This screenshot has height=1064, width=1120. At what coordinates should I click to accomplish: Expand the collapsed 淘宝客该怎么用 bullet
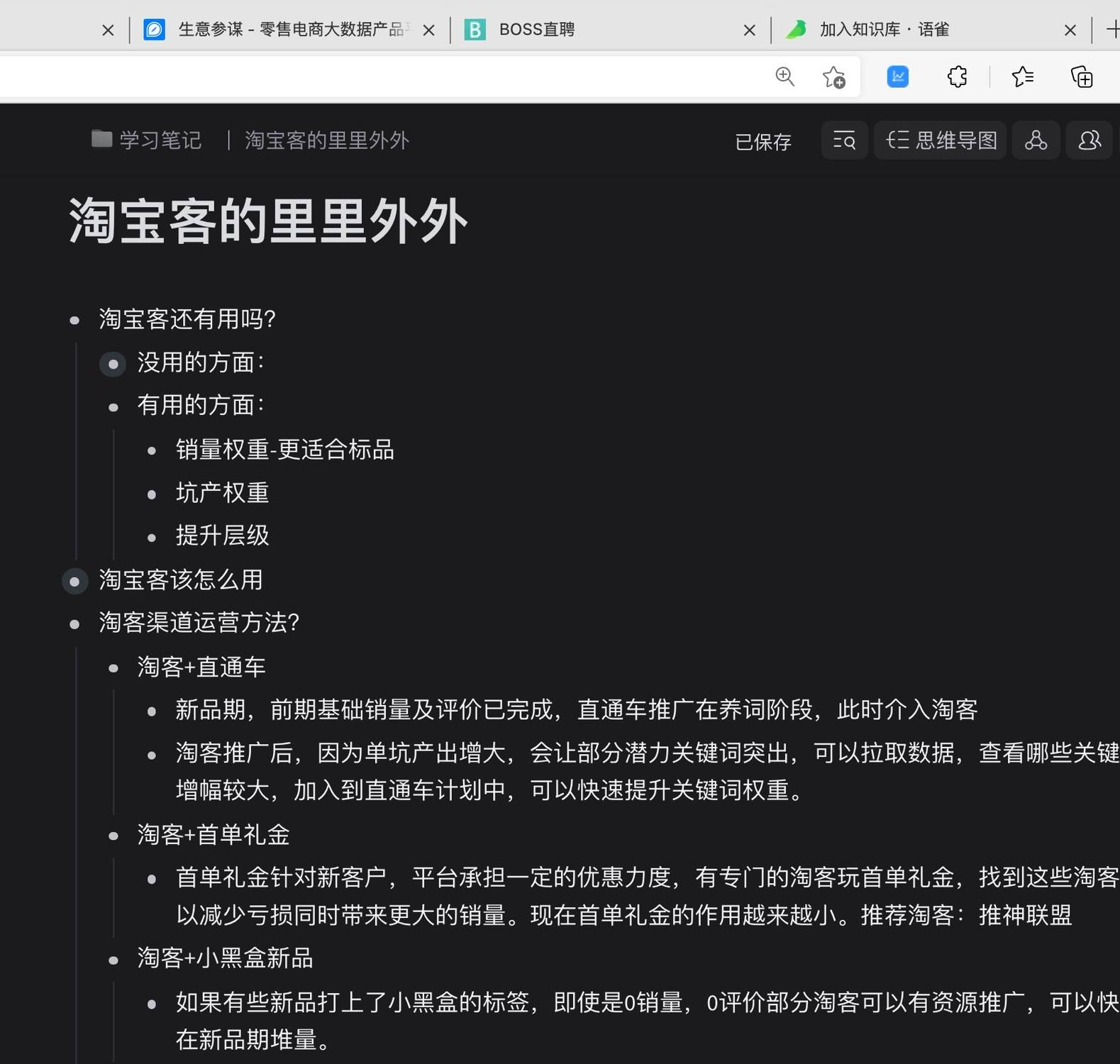pyautogui.click(x=74, y=581)
